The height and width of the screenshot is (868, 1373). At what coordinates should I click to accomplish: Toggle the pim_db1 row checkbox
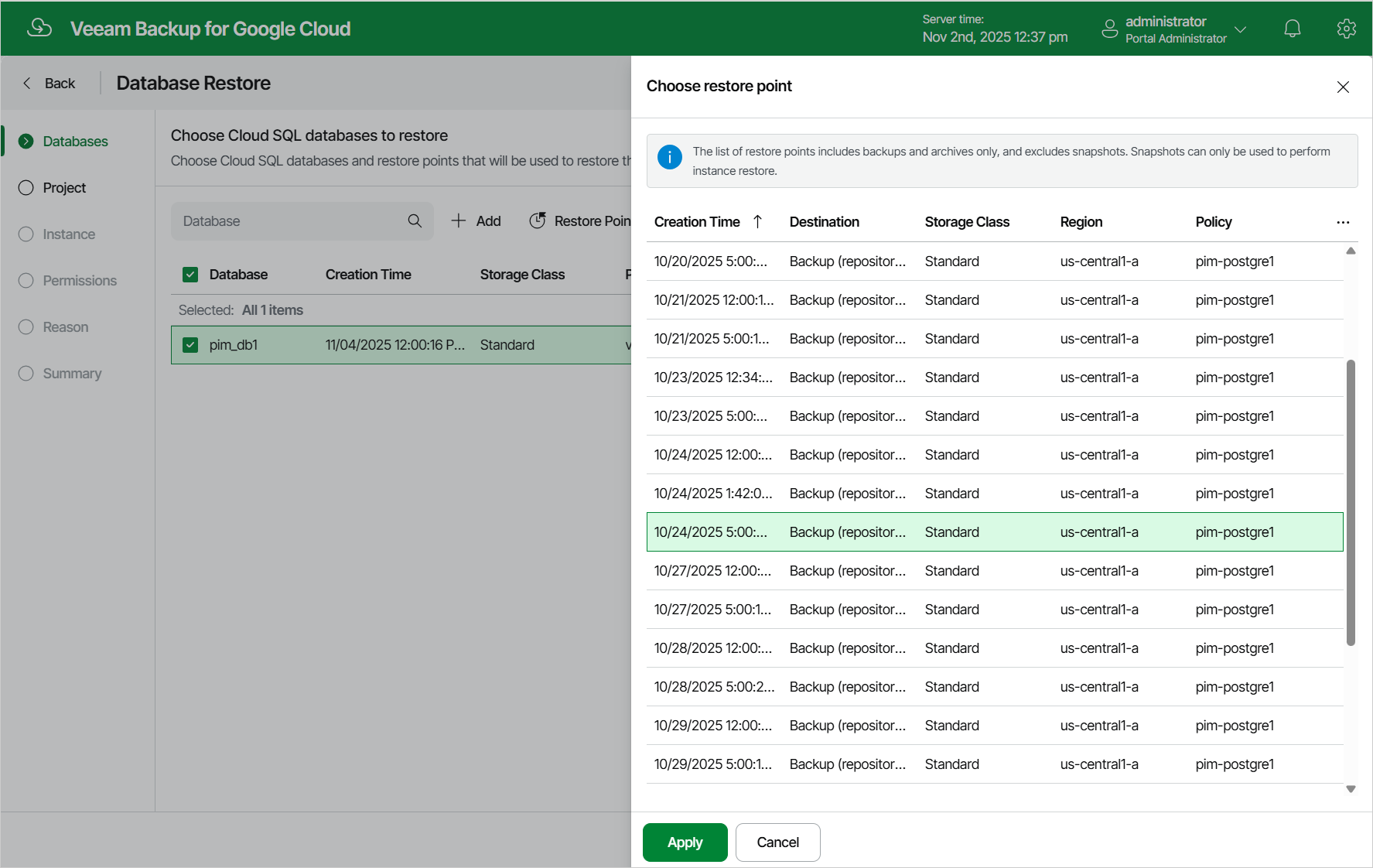click(190, 345)
